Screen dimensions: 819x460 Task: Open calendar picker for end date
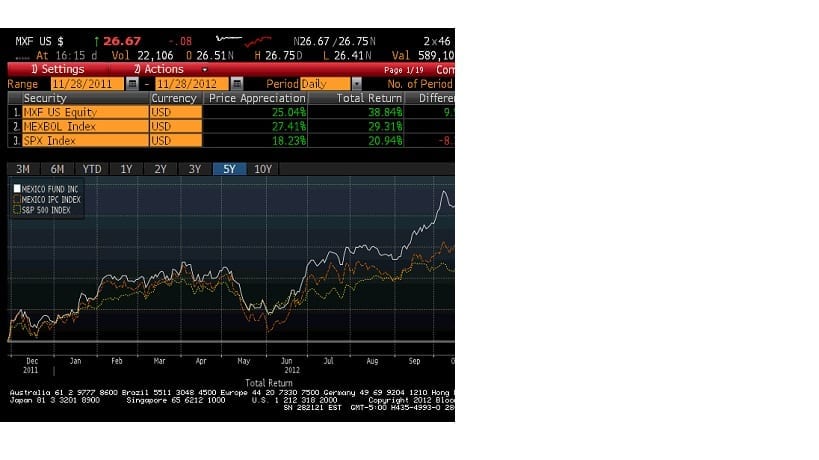237,84
